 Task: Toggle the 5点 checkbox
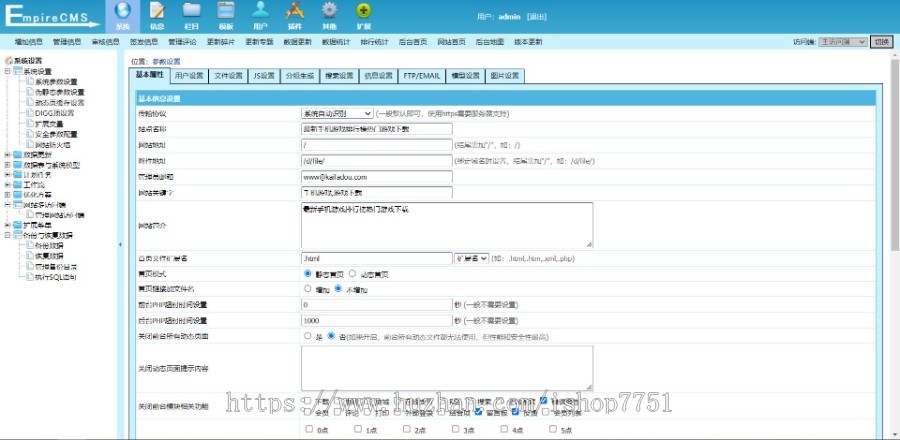click(553, 429)
